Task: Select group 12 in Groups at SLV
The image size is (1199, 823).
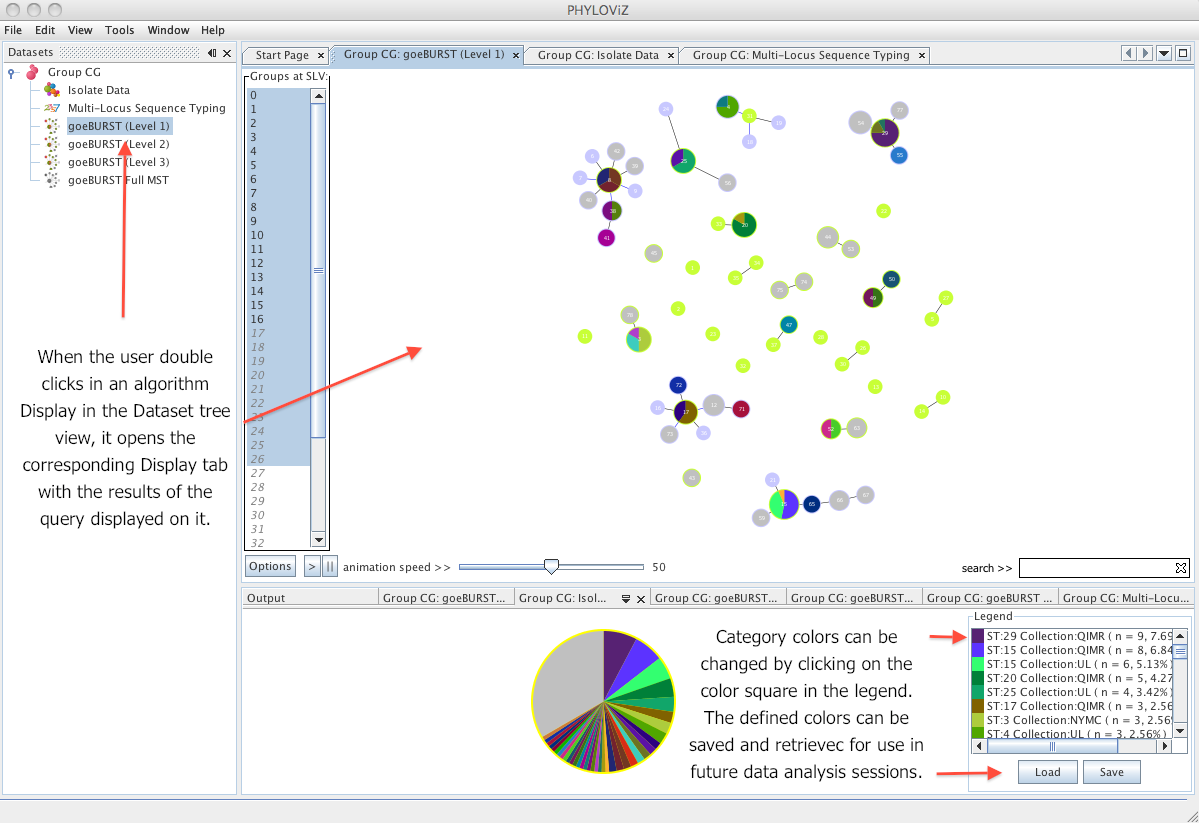Action: pos(278,263)
